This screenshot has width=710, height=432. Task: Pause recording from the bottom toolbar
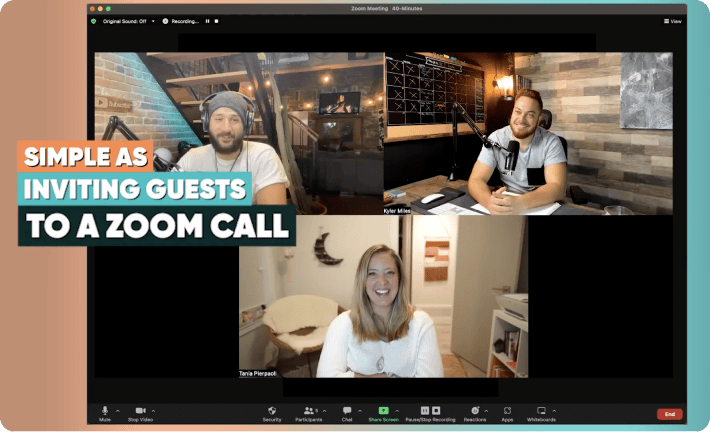(x=425, y=410)
